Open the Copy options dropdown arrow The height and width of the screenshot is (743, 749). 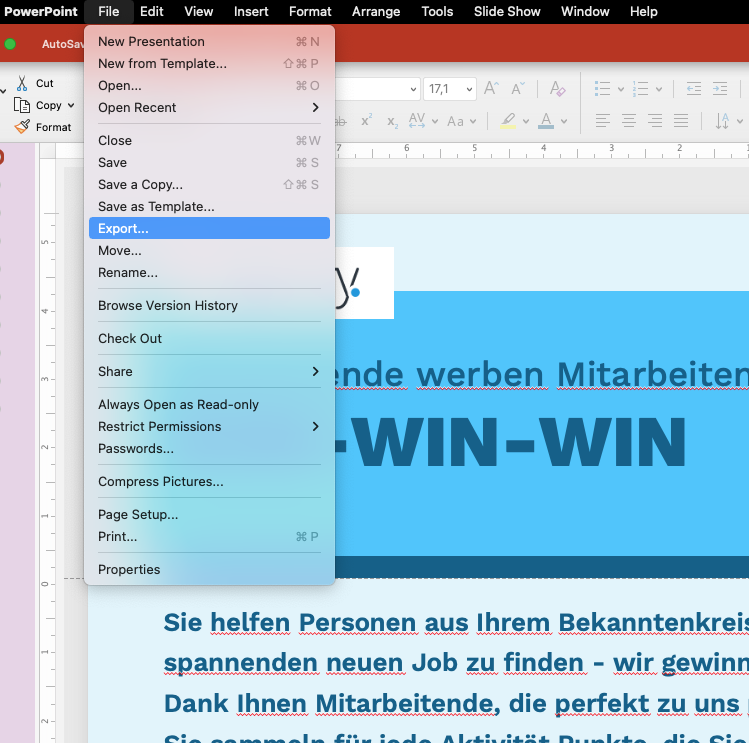(71, 106)
